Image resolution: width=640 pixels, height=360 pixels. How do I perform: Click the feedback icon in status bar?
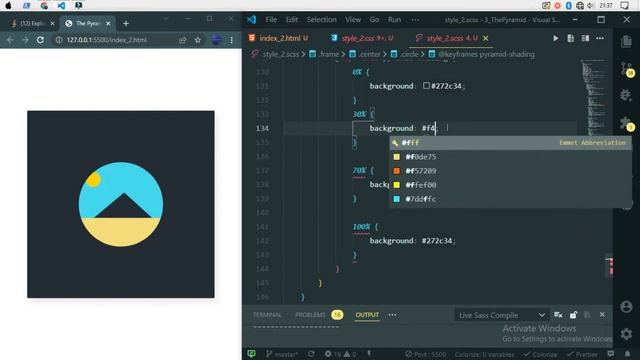coord(611,353)
